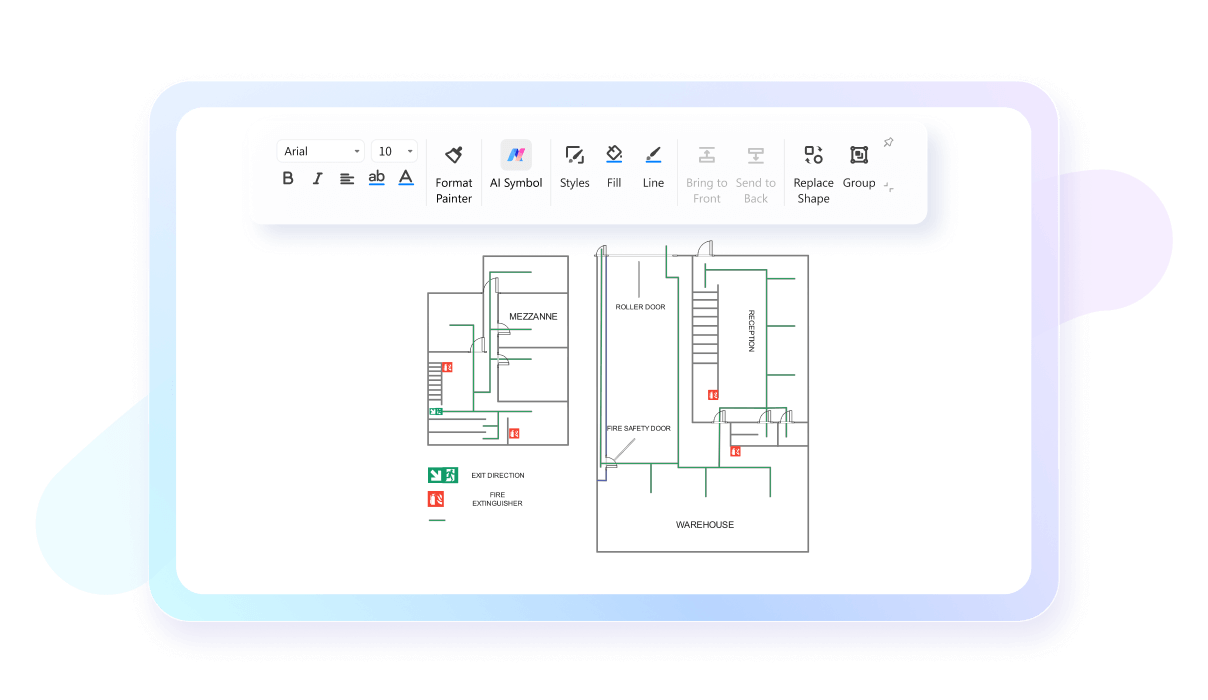
Task: Open the text alignment options
Action: click(347, 178)
